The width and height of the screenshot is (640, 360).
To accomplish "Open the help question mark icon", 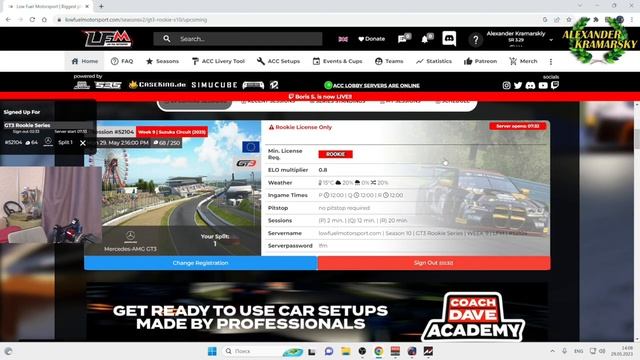I will click(x=475, y=40).
